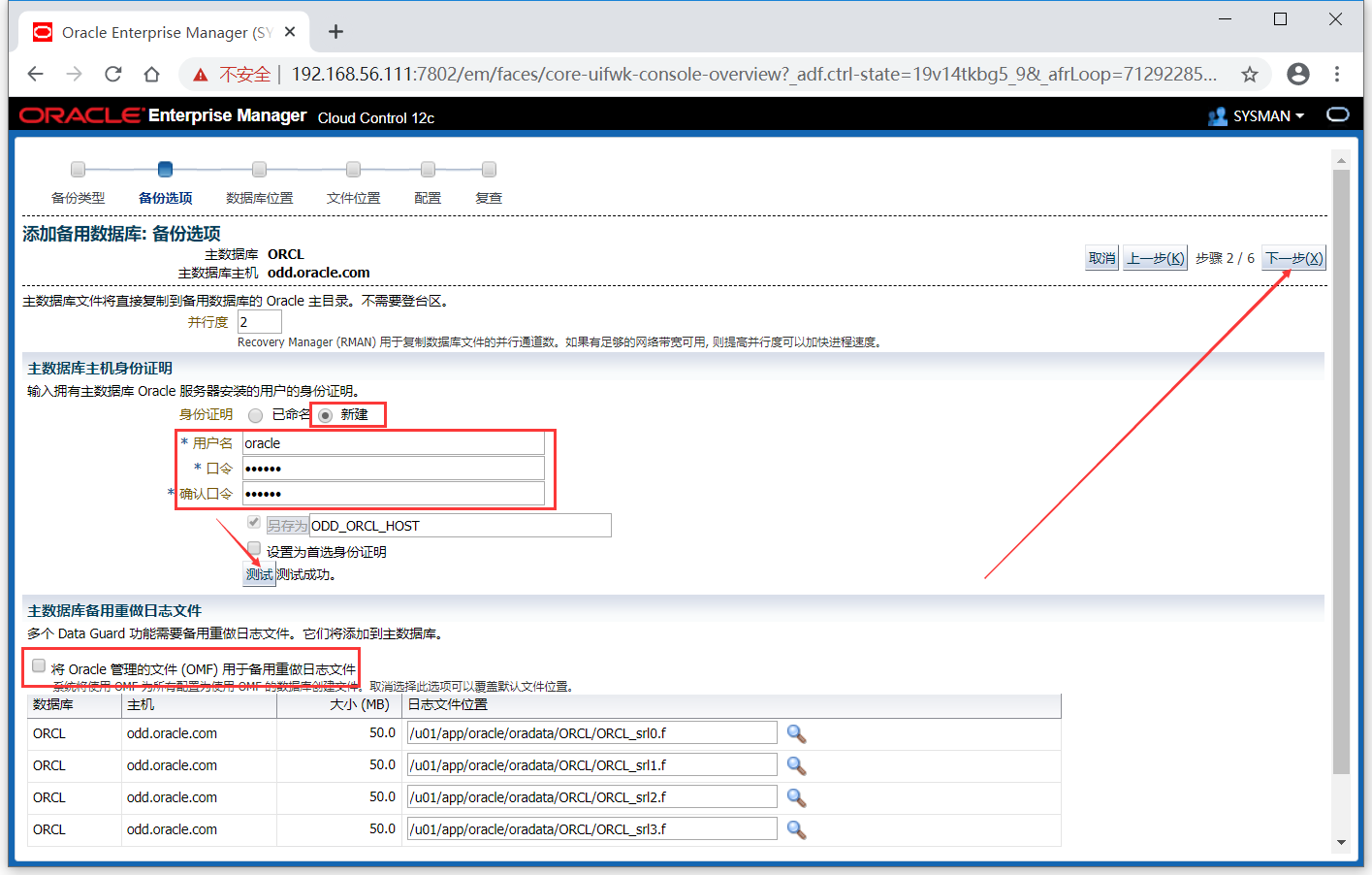The image size is (1372, 875).
Task: Click the browser back arrow
Action: point(36,74)
